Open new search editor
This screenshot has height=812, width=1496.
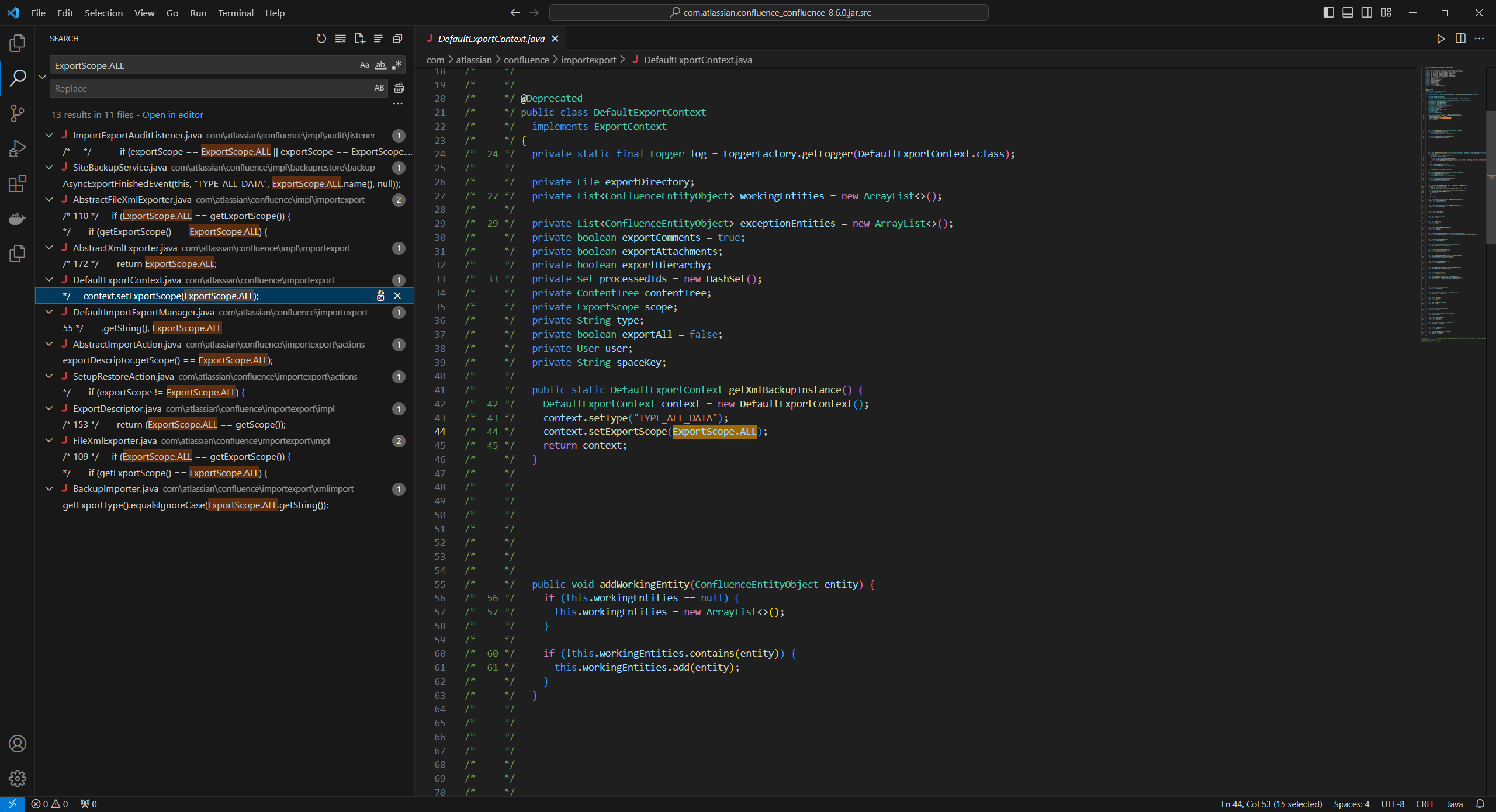pyautogui.click(x=359, y=39)
